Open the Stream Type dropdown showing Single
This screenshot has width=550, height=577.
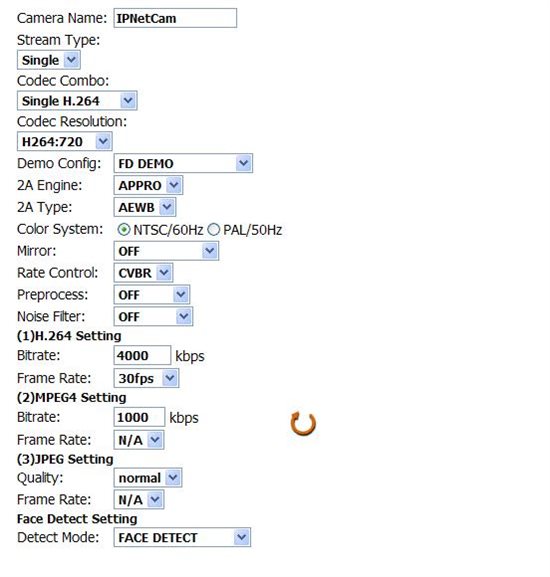tap(49, 60)
